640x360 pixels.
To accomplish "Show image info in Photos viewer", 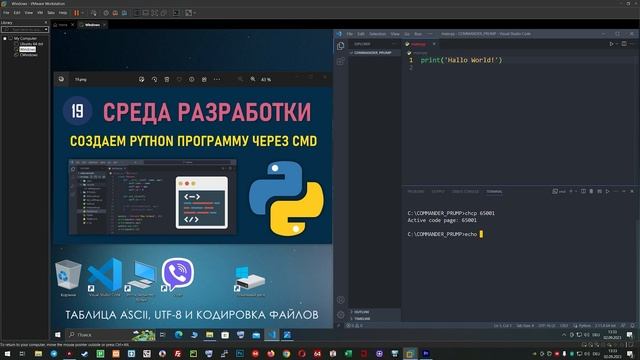I will pos(191,79).
